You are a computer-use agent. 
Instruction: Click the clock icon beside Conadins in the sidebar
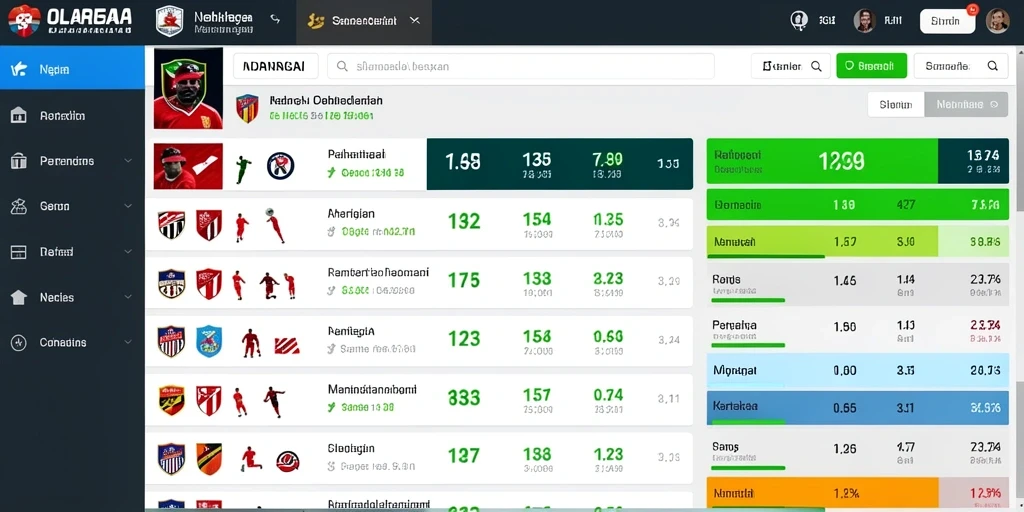(x=19, y=342)
